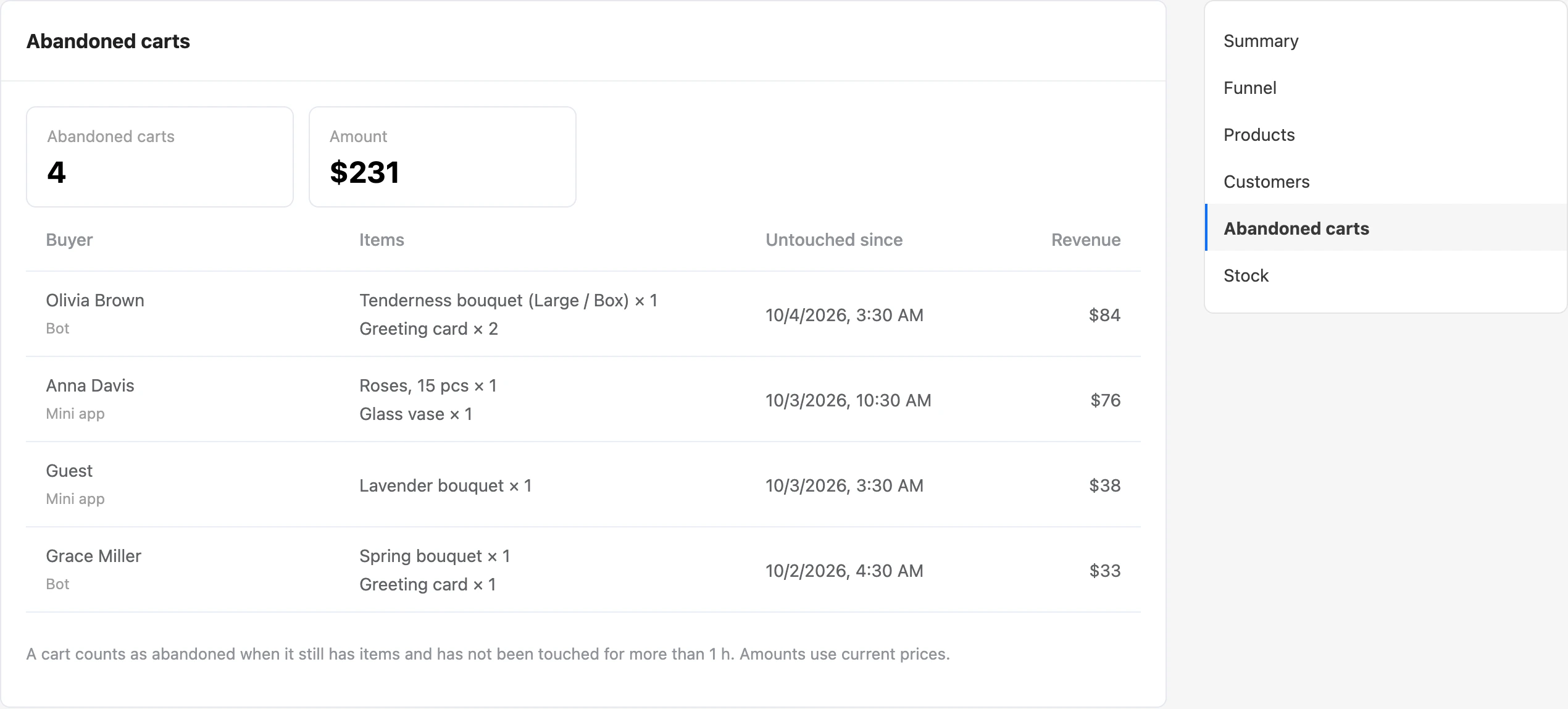Select buyer Anna Davis
Image resolution: width=1568 pixels, height=709 pixels.
(x=90, y=385)
